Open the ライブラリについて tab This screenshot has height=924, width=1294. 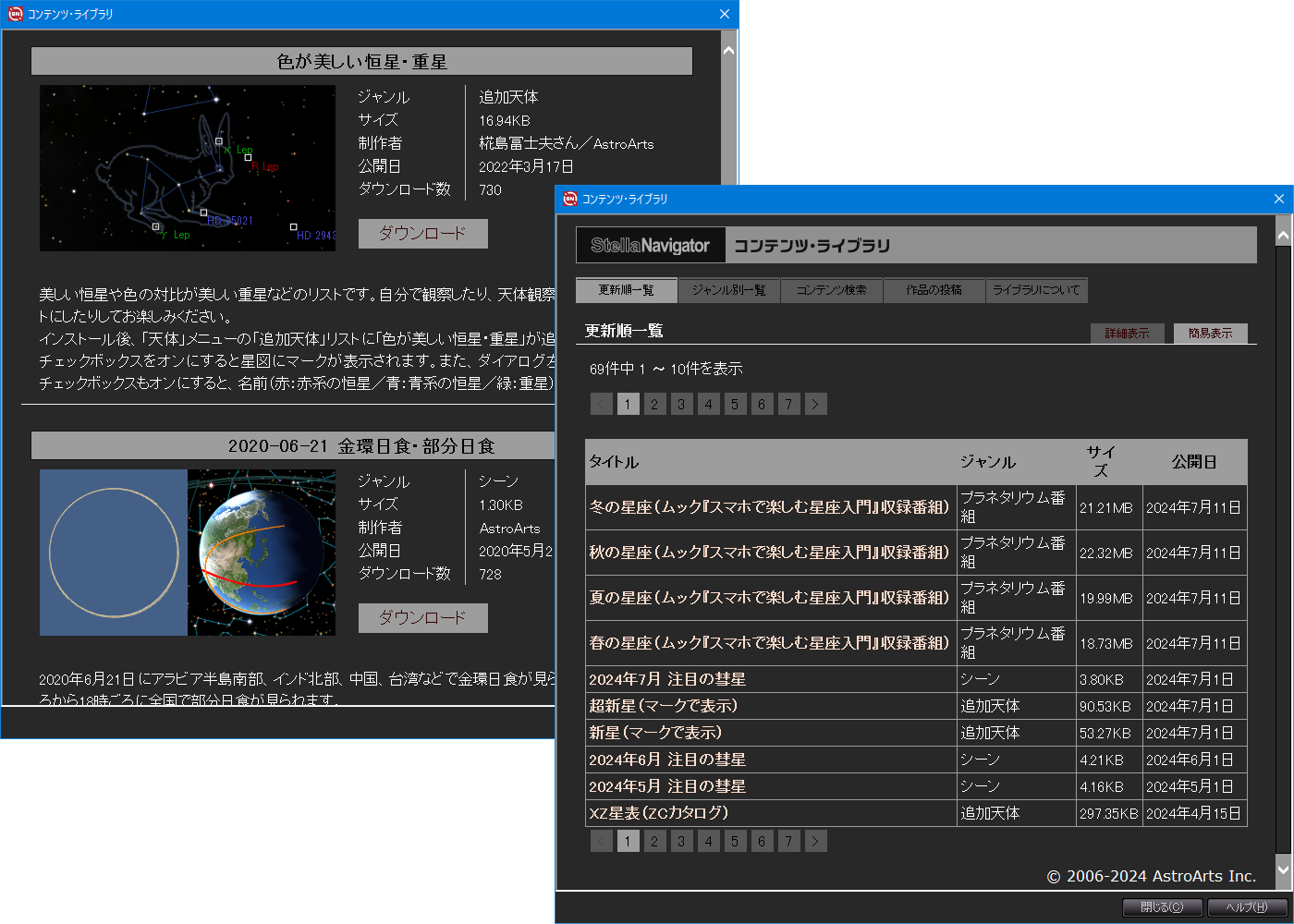coord(1036,290)
